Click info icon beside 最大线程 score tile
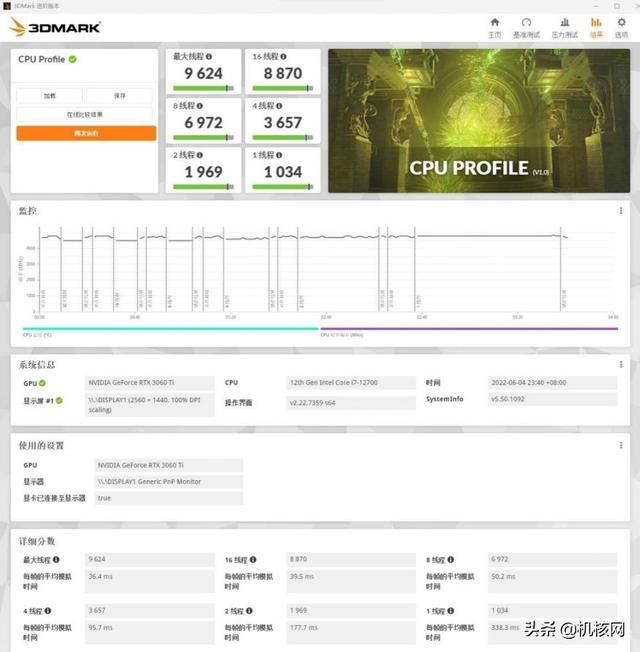 tap(209, 58)
